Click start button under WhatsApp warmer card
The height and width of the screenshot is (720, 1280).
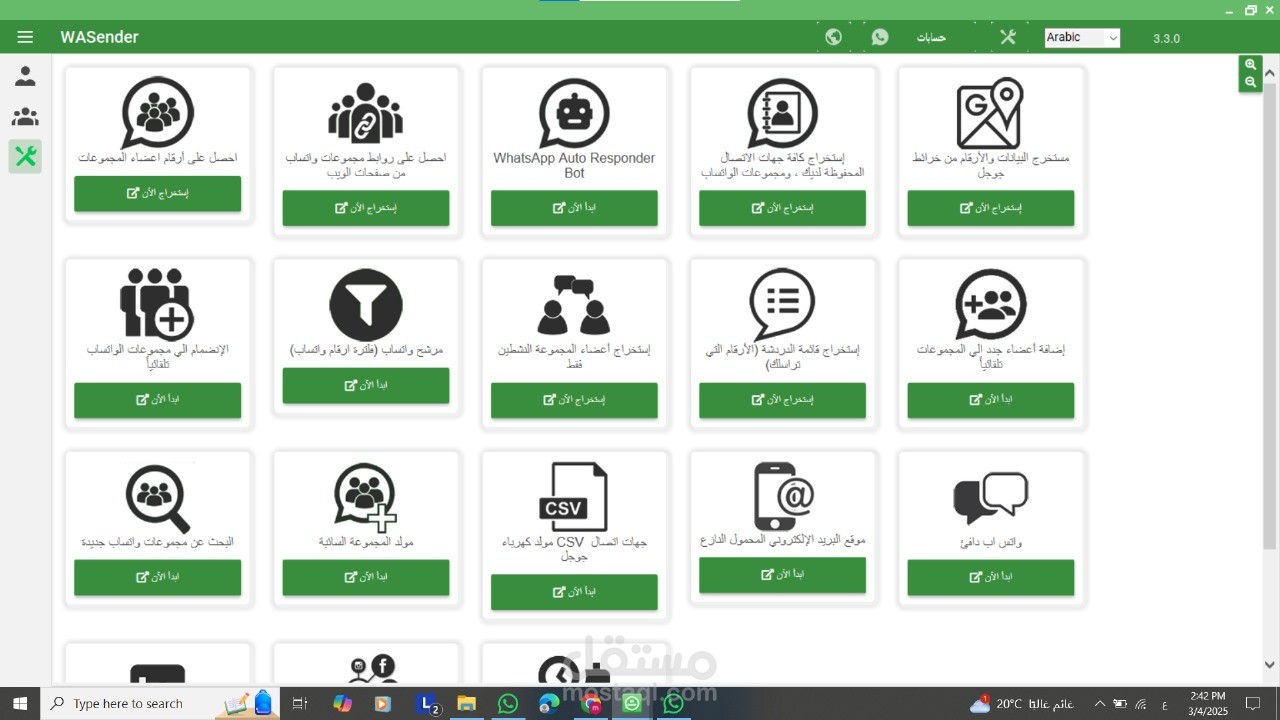990,577
